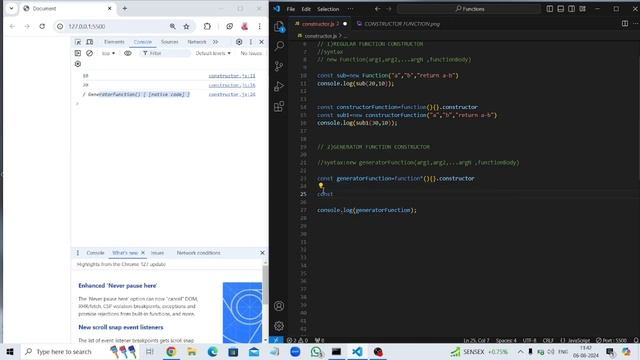
Task: Open the errors and warnings status item
Action: [297, 340]
